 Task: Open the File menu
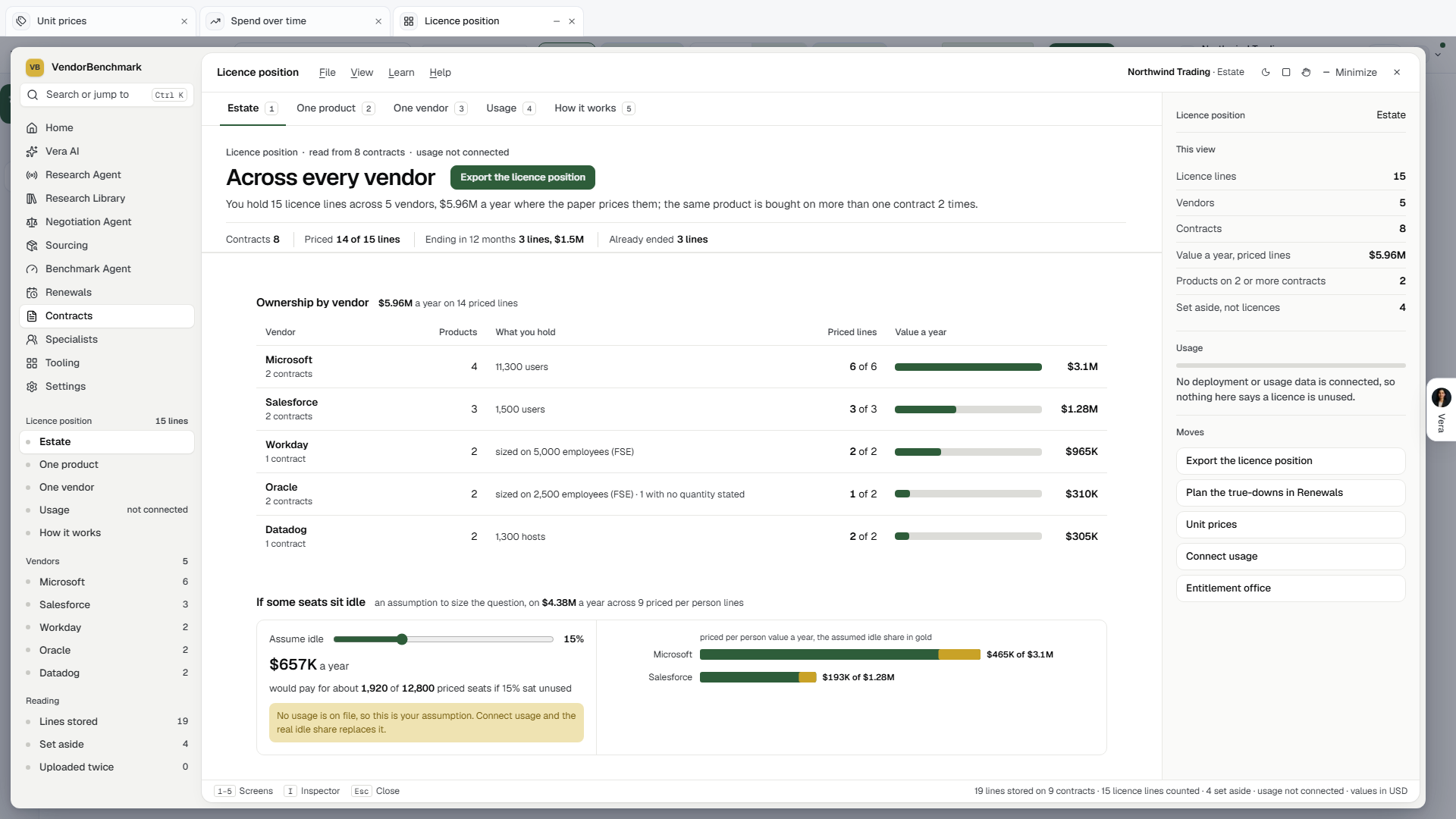pos(328,73)
